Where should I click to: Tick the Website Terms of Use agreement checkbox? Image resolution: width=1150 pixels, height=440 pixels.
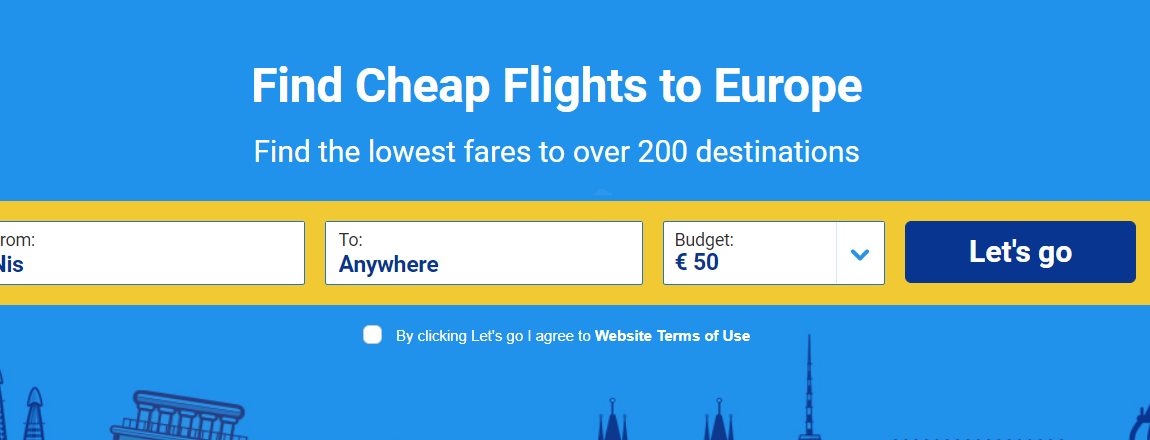[373, 335]
